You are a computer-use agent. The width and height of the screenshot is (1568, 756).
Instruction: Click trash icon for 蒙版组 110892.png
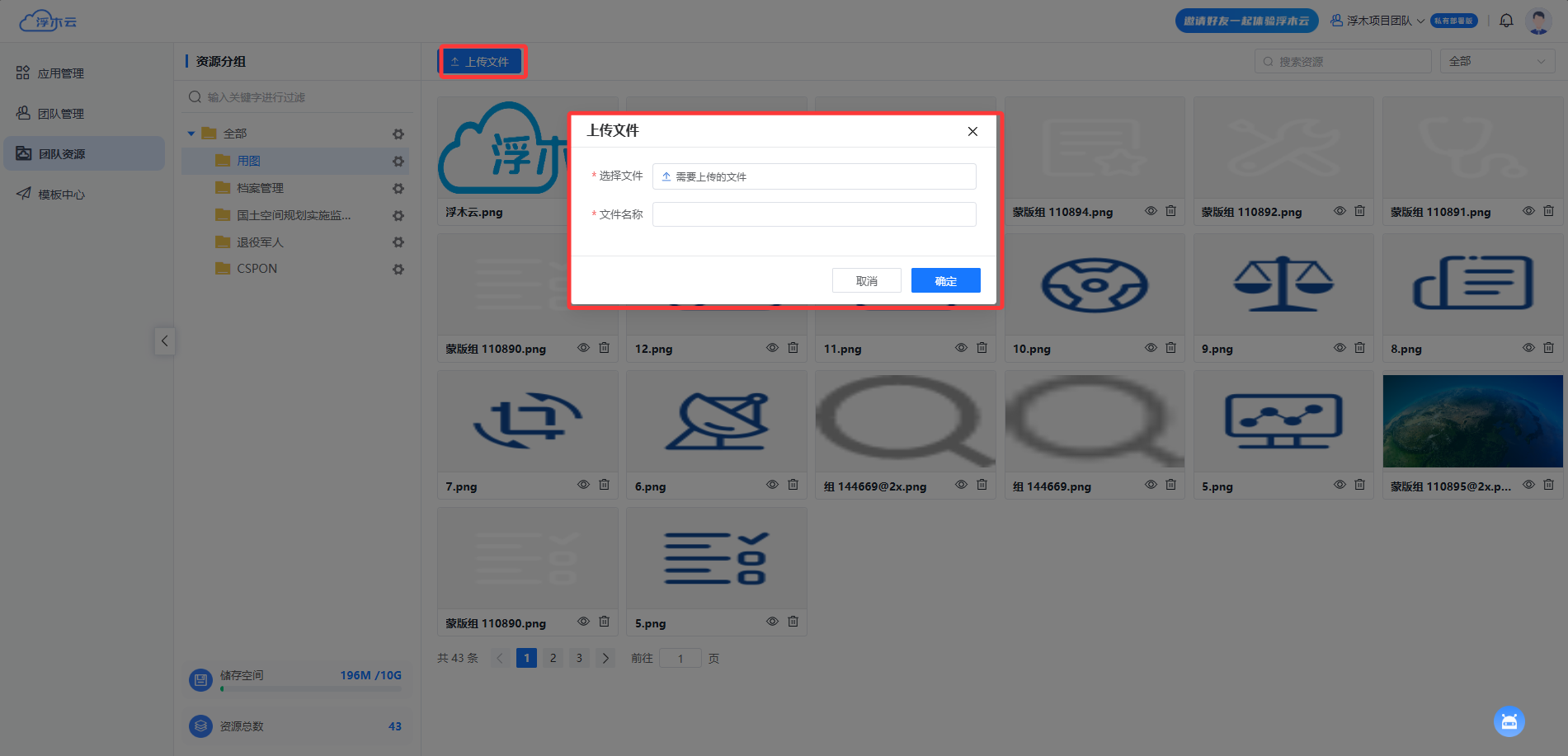click(x=1359, y=211)
